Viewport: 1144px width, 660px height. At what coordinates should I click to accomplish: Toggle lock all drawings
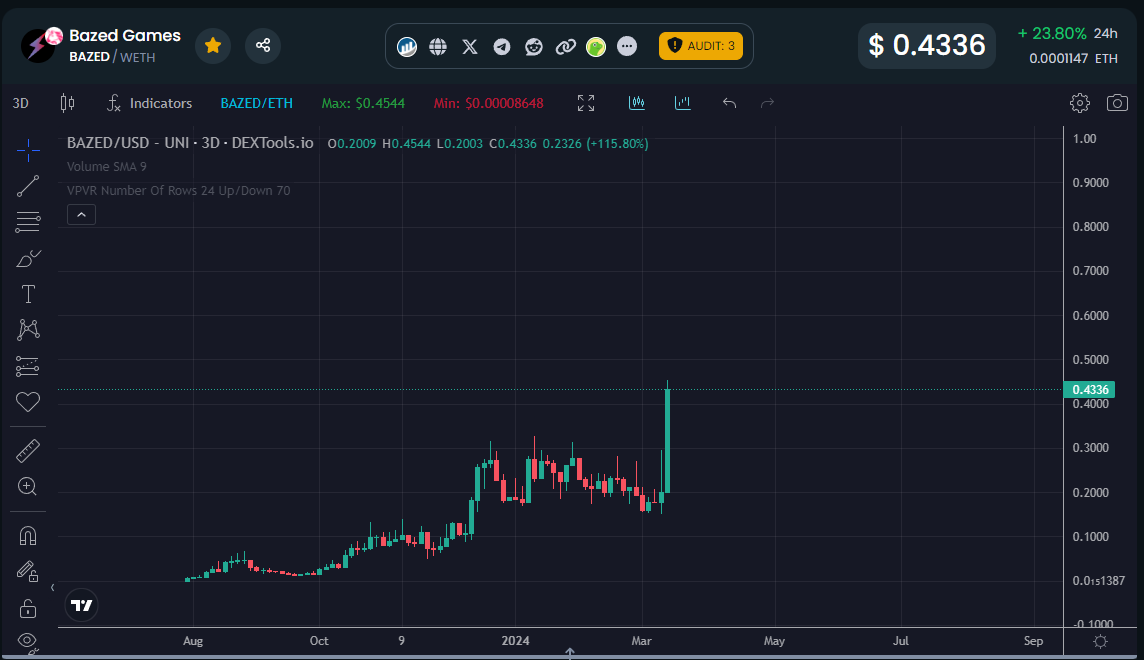click(28, 607)
